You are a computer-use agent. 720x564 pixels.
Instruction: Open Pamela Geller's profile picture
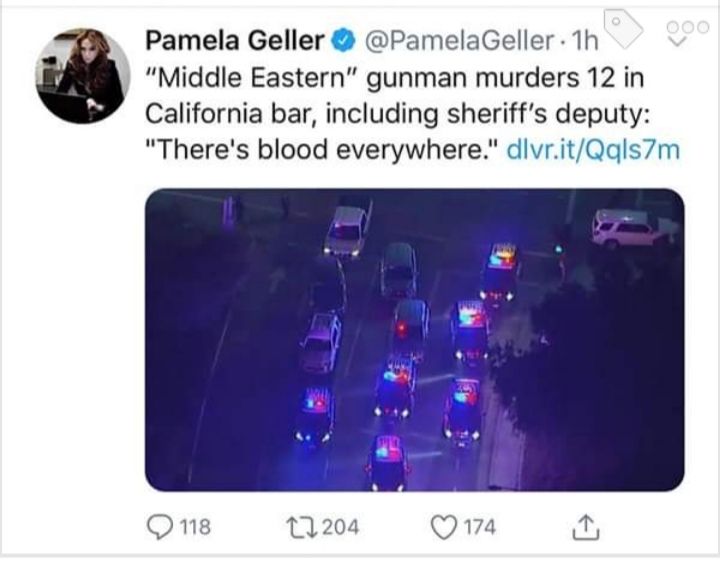click(83, 76)
